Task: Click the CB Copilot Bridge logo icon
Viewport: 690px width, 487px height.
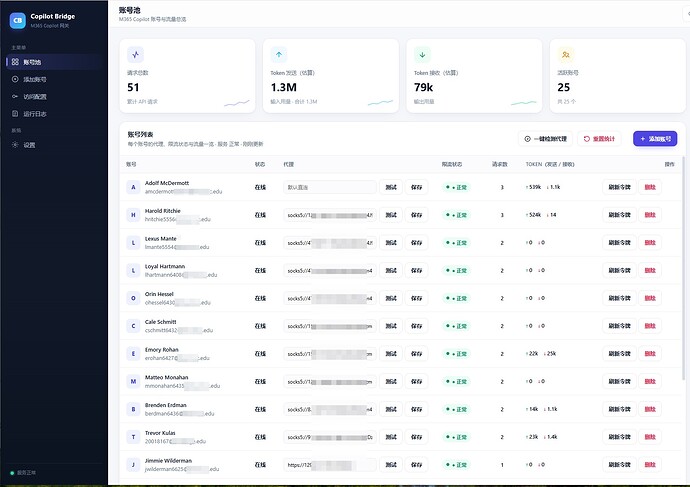Action: point(18,20)
